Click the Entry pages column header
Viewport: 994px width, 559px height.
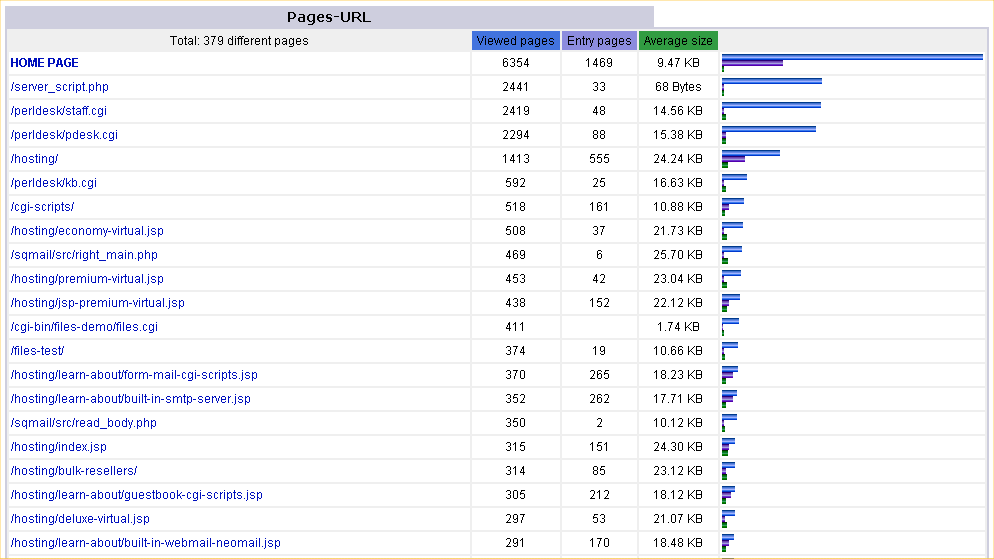599,41
